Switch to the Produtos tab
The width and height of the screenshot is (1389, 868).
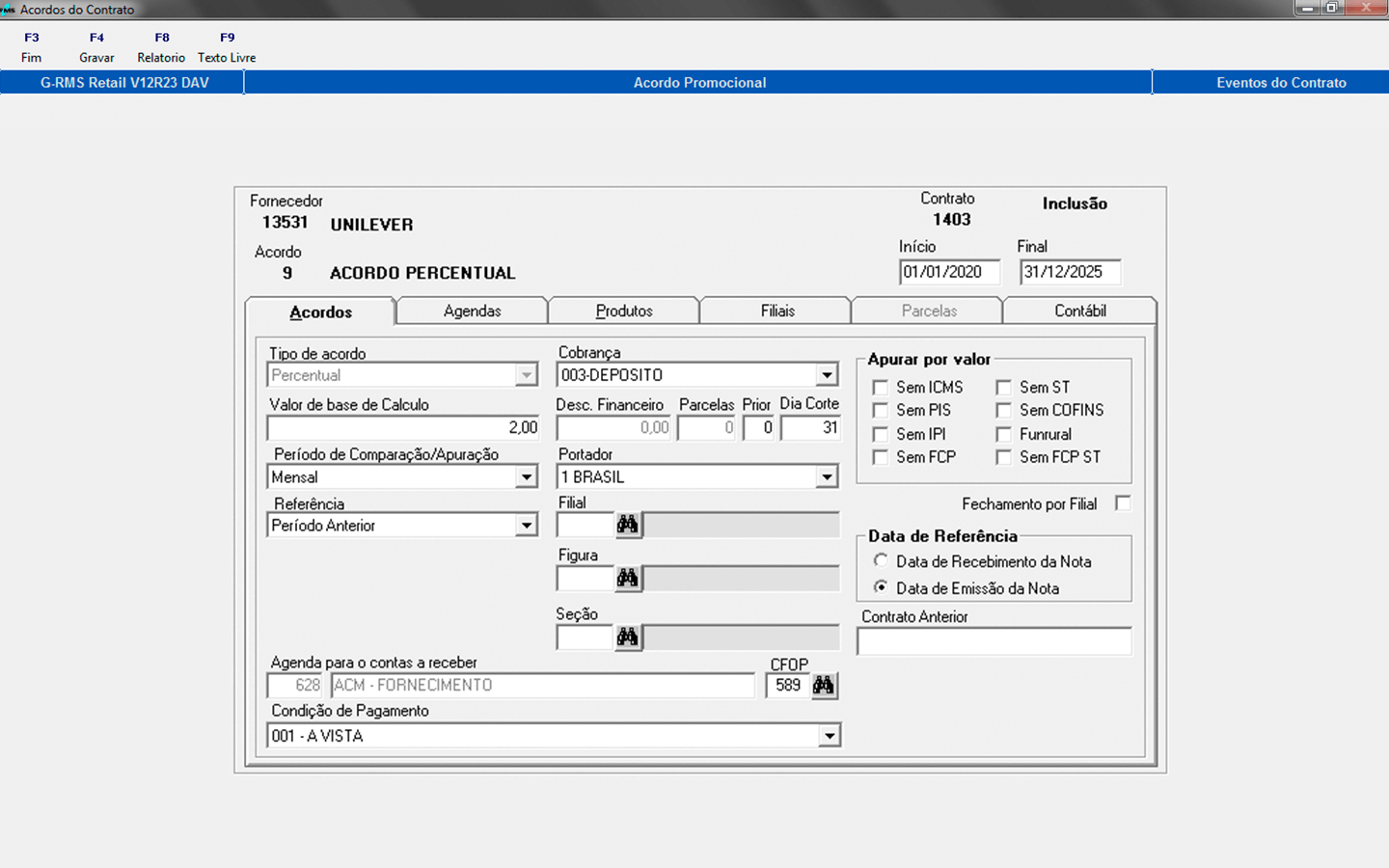624,311
